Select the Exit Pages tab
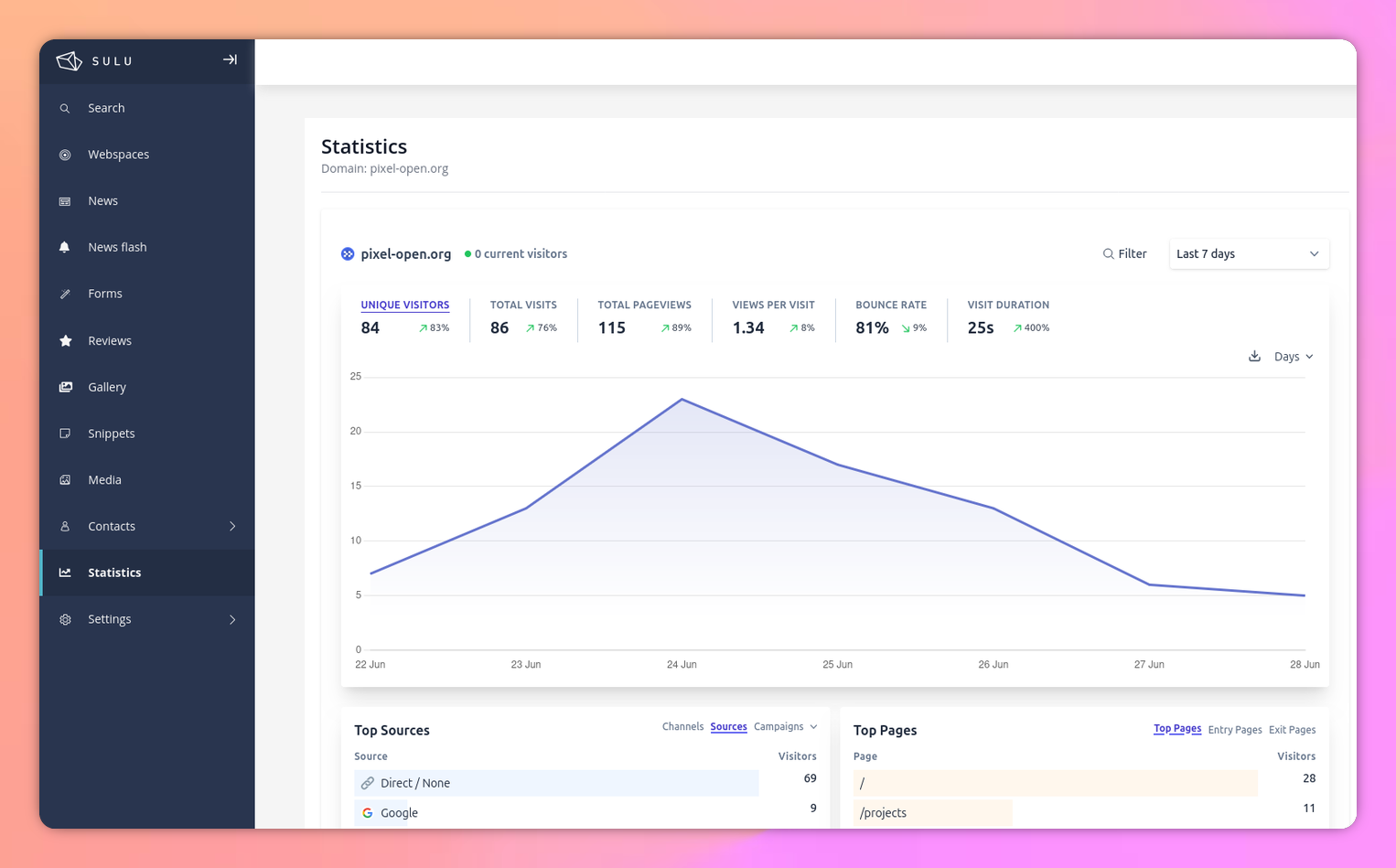 tap(1292, 730)
